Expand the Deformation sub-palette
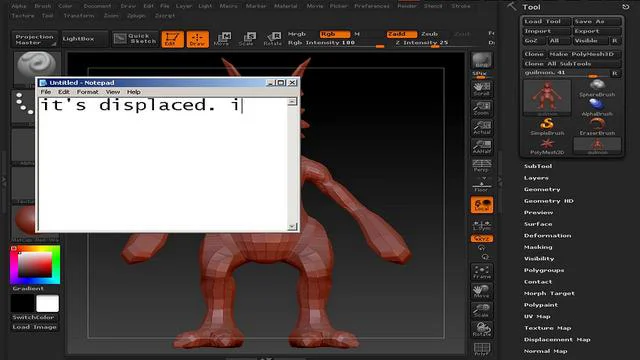Viewport: 640px width, 360px height. point(547,236)
